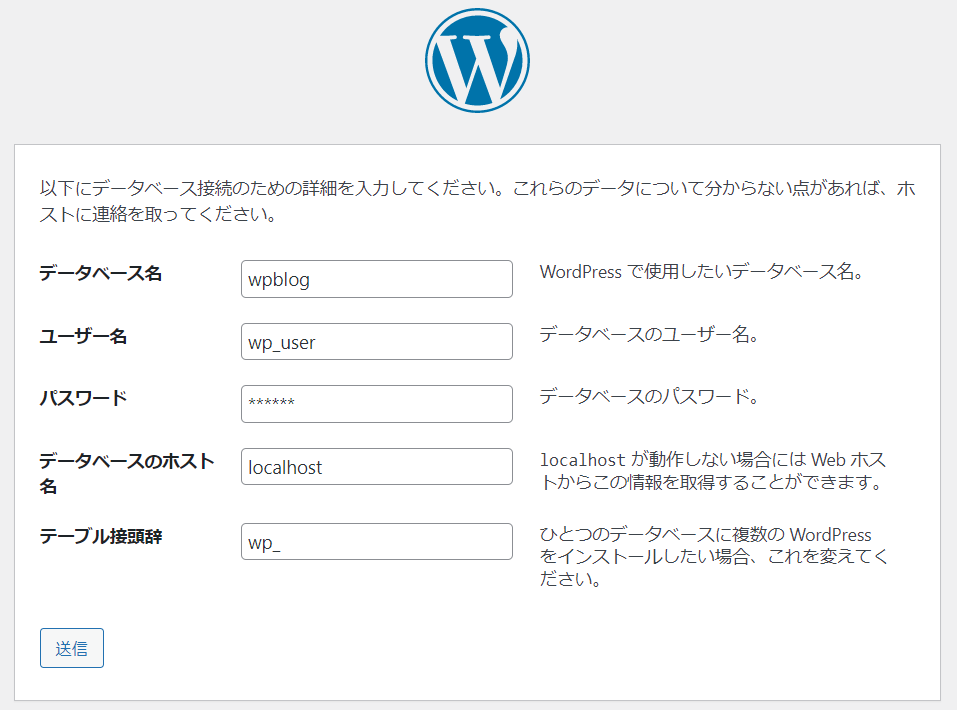Click inside the データベース名 field showing wpblog
The image size is (957, 710).
(x=376, y=278)
